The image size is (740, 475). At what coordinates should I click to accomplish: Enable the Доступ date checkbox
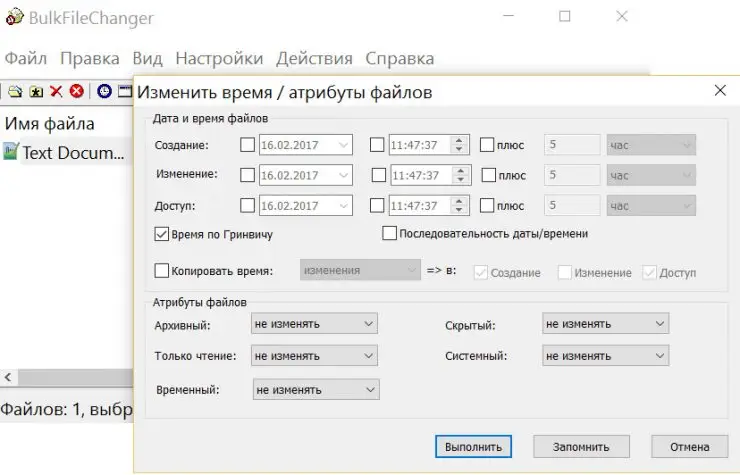[x=247, y=205]
